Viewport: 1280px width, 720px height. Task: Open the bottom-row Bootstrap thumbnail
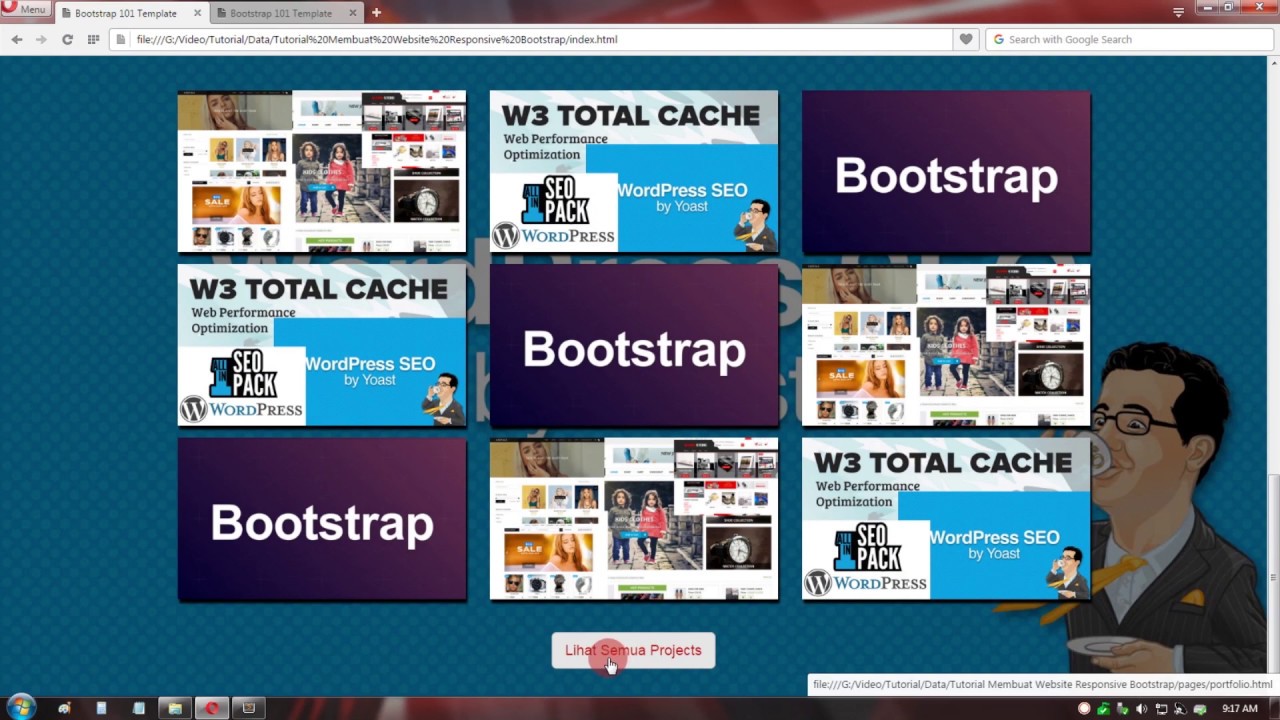[x=322, y=519]
